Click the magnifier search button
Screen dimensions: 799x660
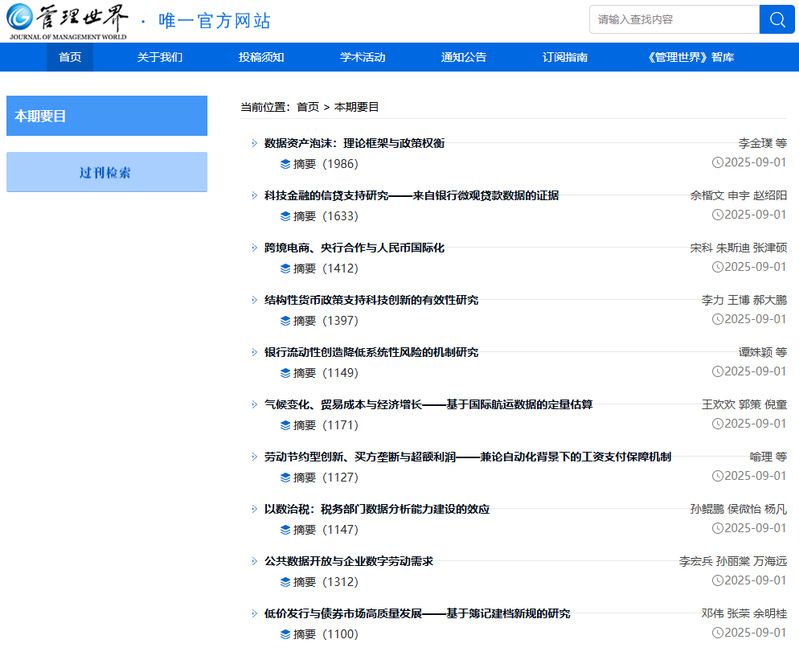(777, 20)
